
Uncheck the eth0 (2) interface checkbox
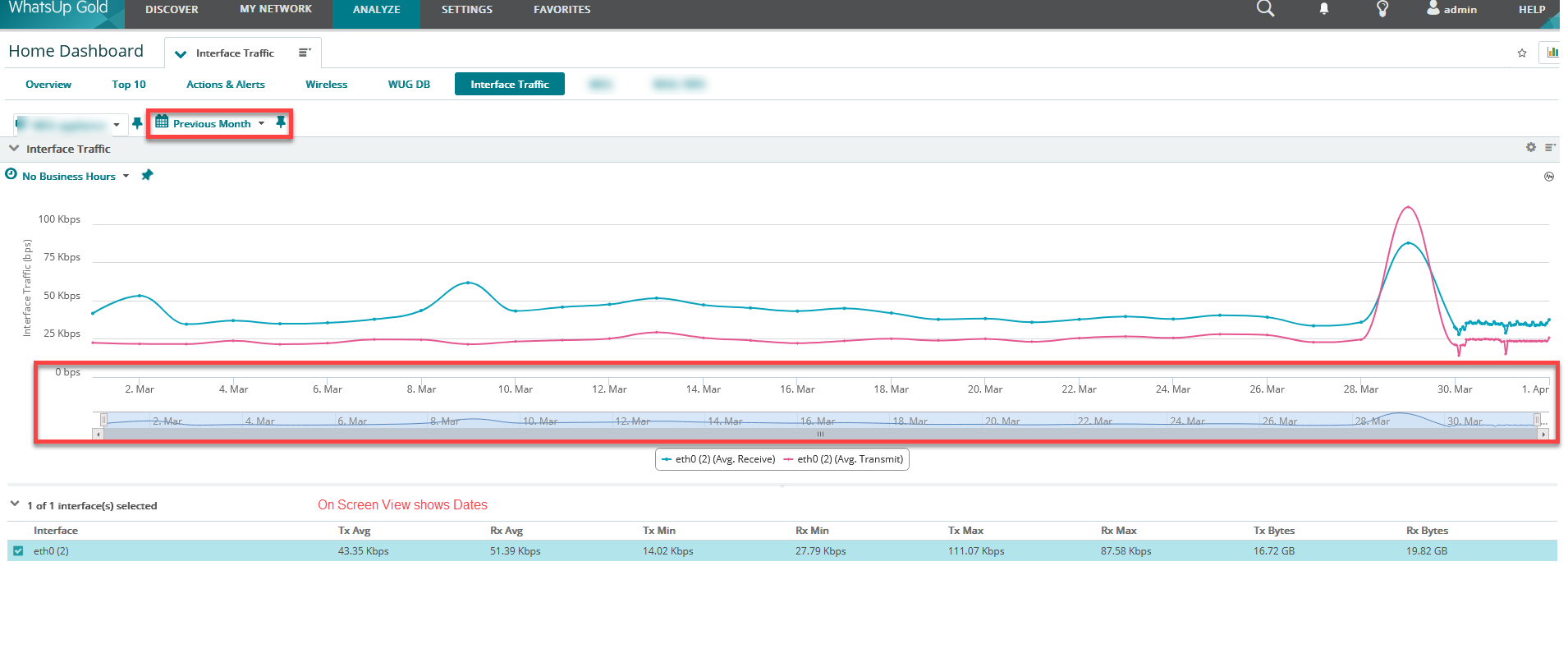pos(18,550)
